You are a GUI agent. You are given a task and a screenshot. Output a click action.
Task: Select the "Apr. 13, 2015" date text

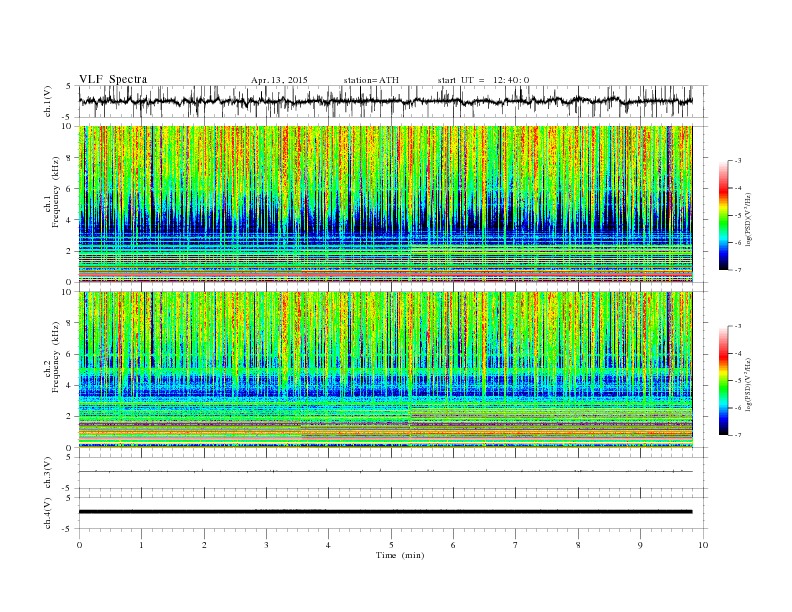pyautogui.click(x=279, y=80)
